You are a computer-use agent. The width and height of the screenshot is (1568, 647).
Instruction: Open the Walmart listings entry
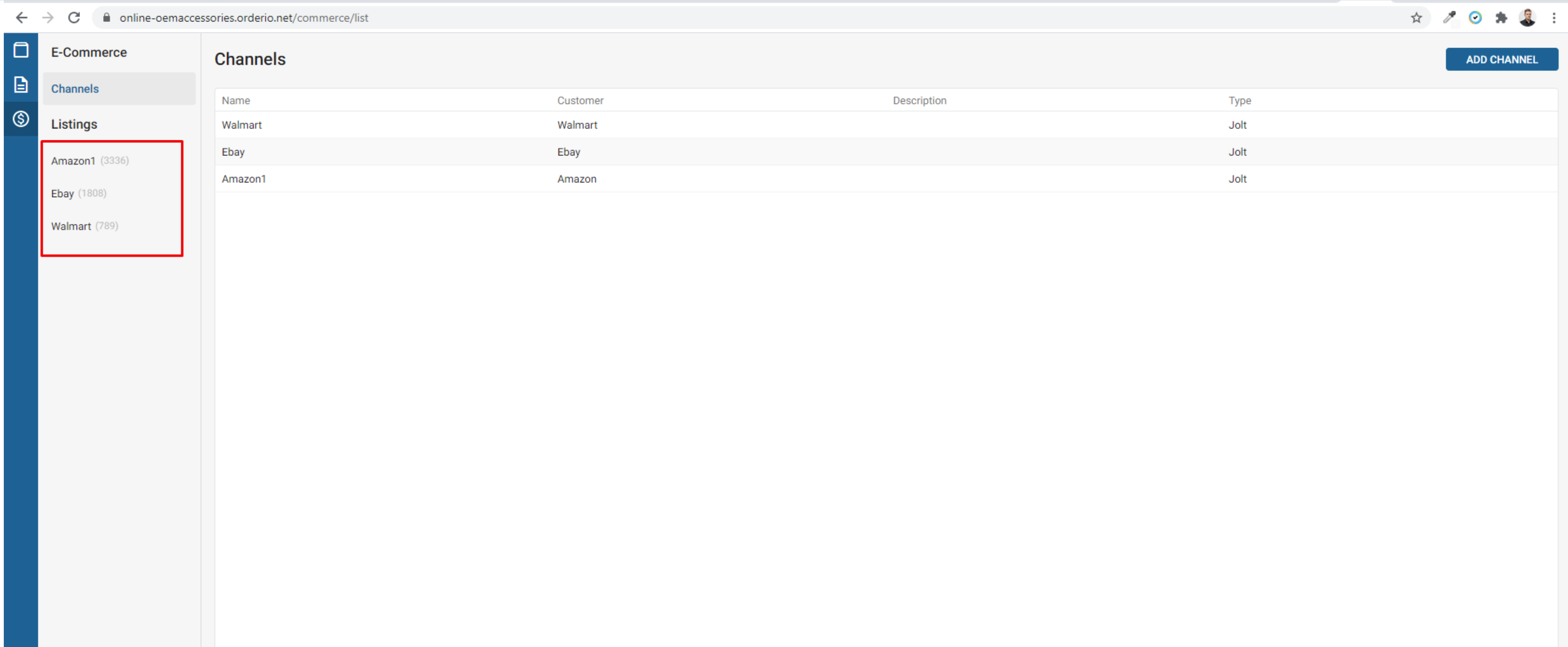pos(71,226)
